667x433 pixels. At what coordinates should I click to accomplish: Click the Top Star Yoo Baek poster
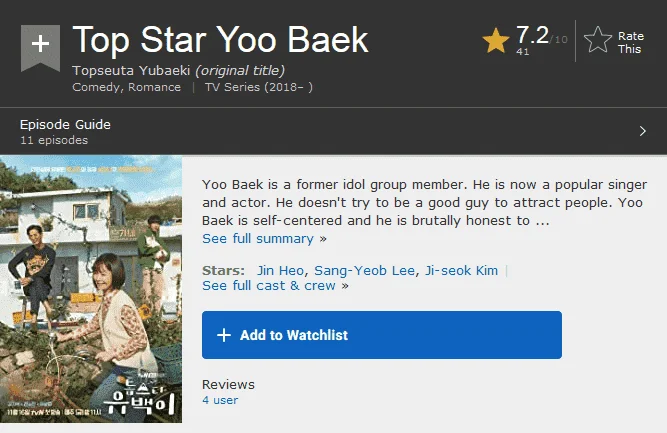91,289
